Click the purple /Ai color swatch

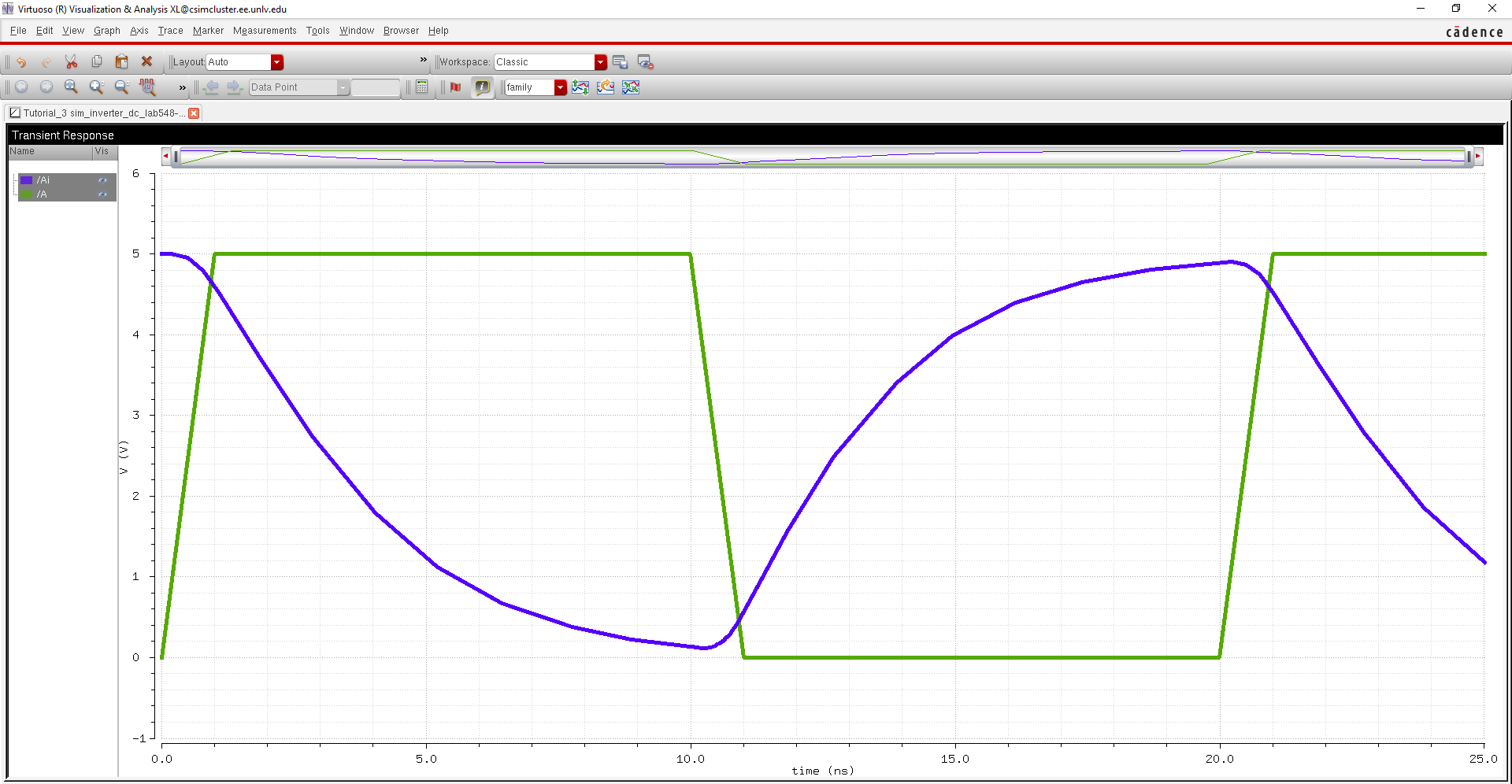27,180
